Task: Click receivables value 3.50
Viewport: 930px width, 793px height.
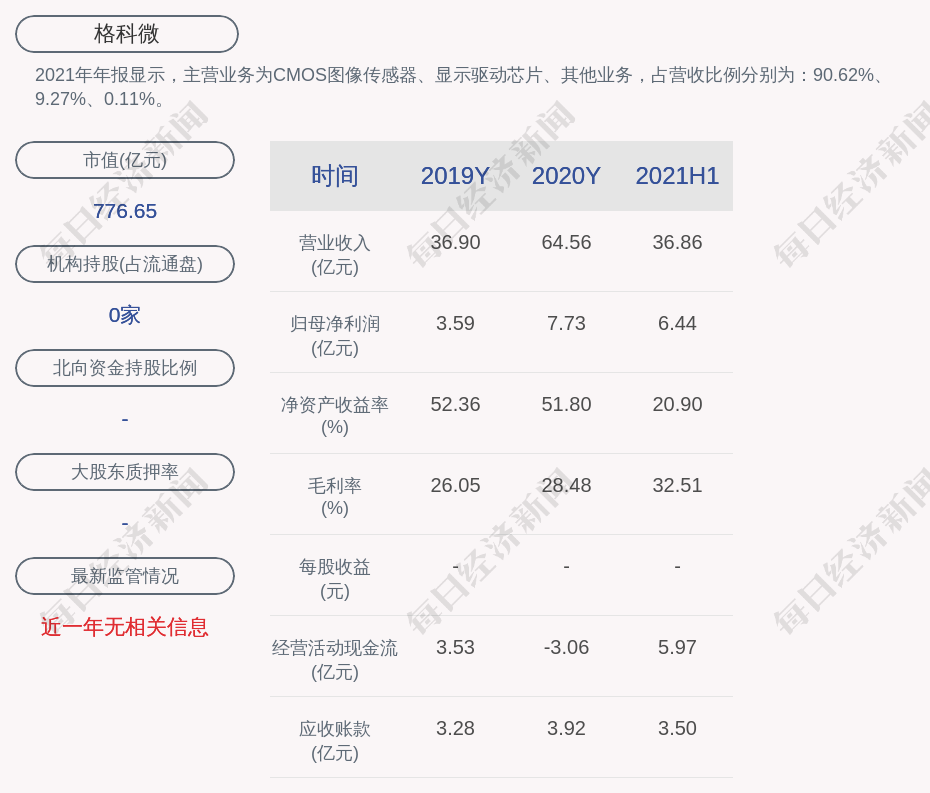Action: click(x=677, y=728)
